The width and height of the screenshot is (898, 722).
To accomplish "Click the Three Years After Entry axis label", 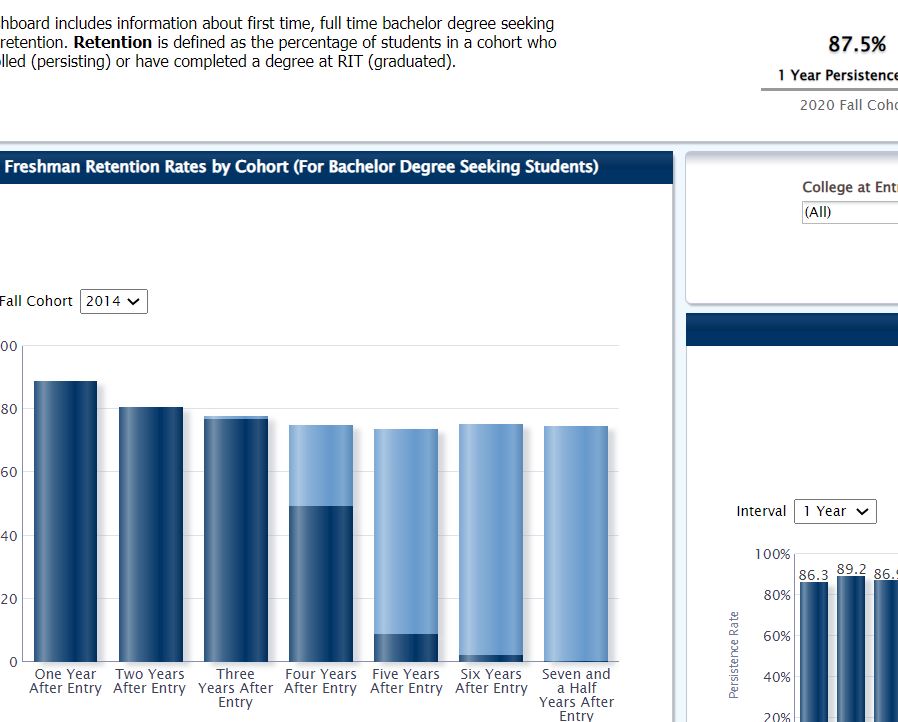I will (x=235, y=688).
